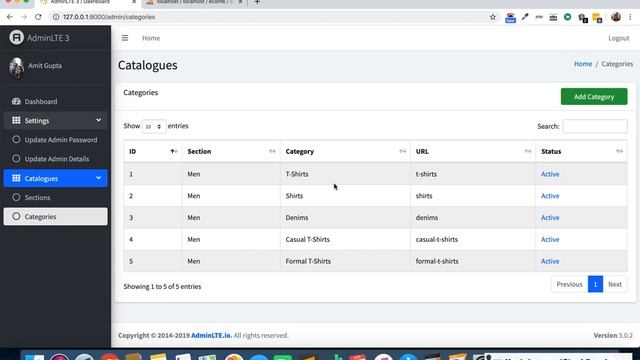The height and width of the screenshot is (360, 640).
Task: Open a new browser tab with the plus
Action: click(257, 2)
